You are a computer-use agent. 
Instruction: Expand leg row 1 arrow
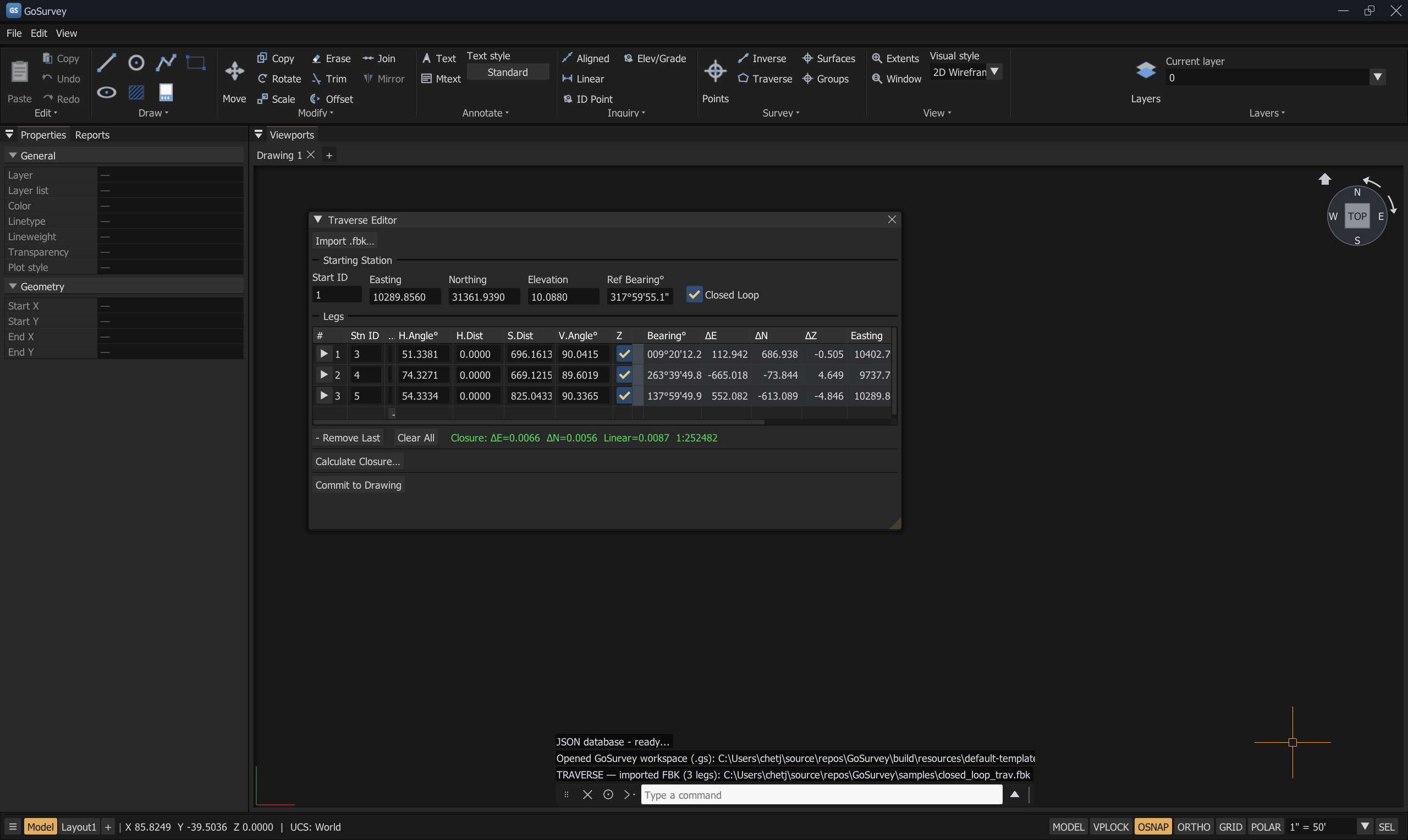[x=324, y=354]
